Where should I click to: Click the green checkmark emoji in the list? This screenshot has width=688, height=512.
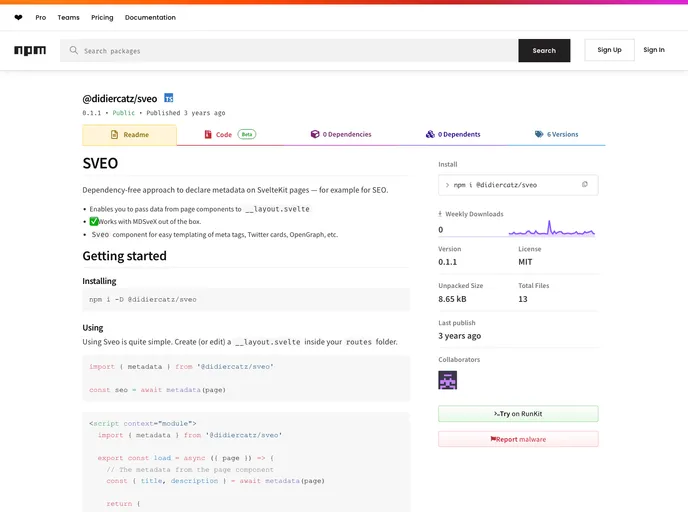tap(94, 222)
